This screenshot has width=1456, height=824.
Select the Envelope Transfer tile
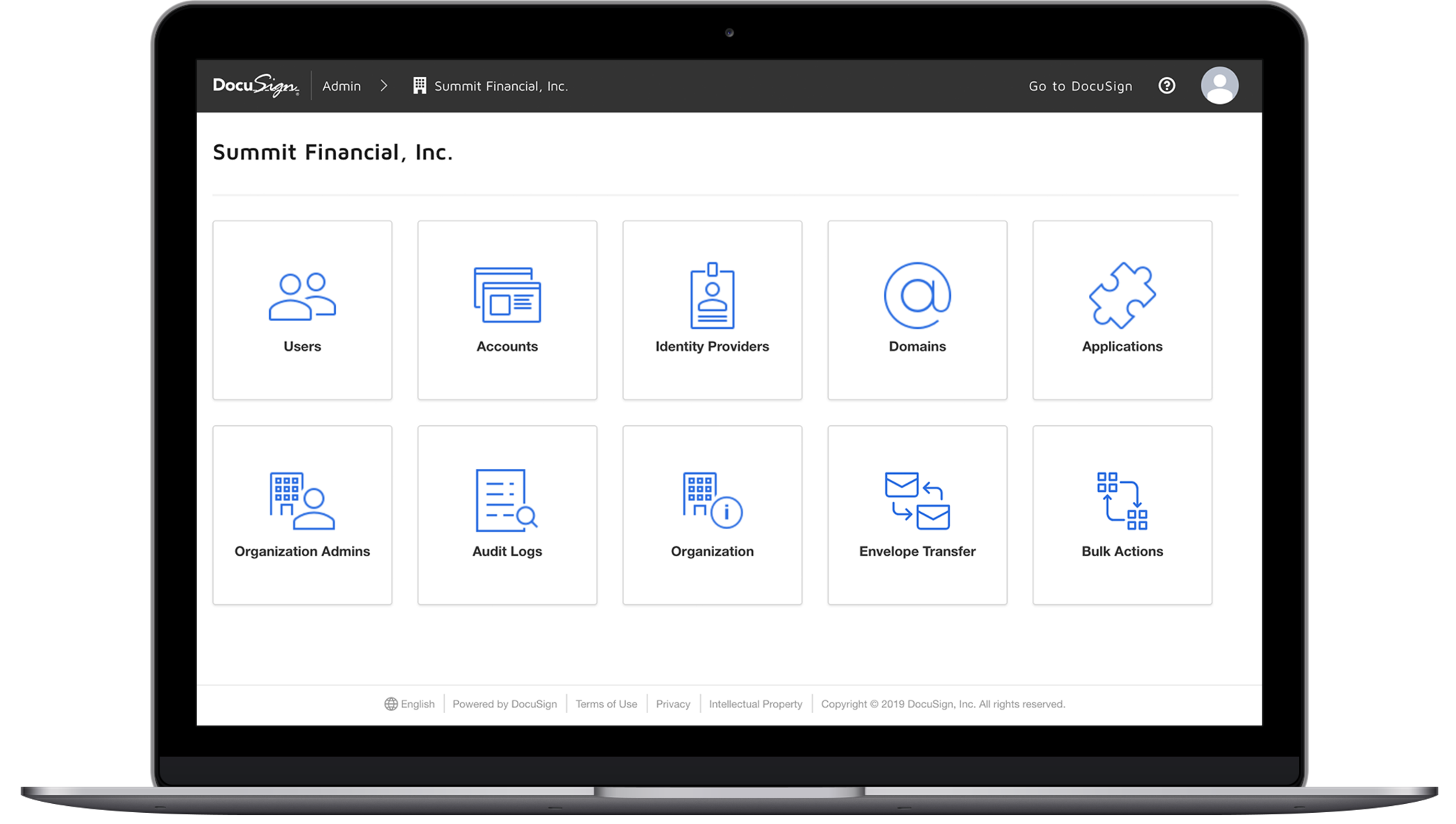point(917,515)
